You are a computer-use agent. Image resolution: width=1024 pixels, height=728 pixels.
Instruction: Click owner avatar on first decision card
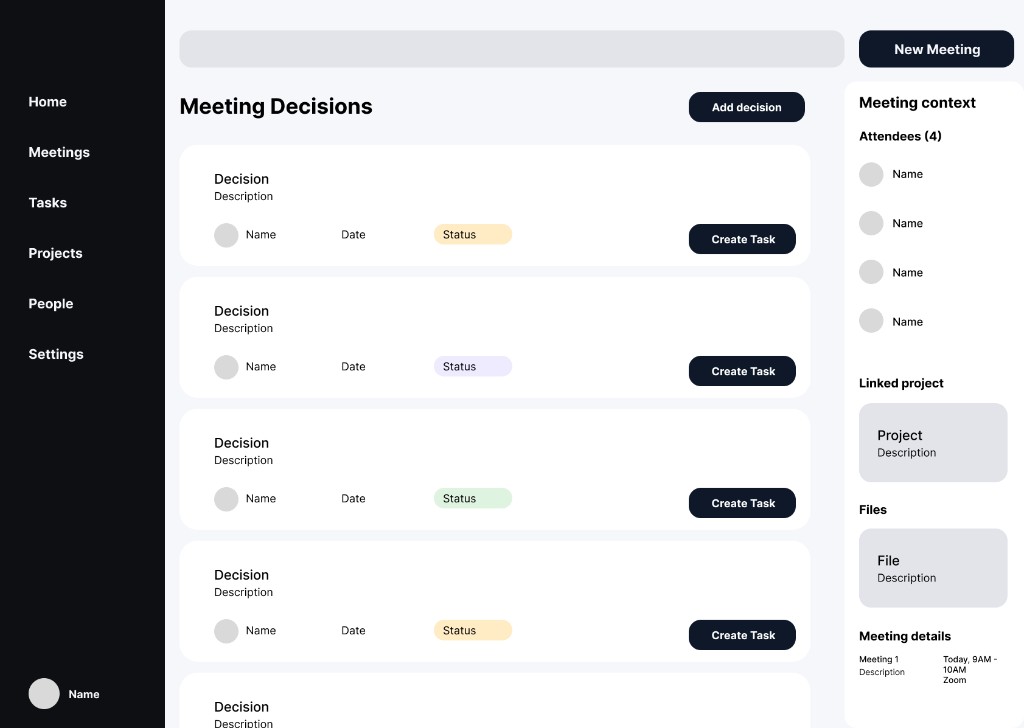click(x=226, y=235)
